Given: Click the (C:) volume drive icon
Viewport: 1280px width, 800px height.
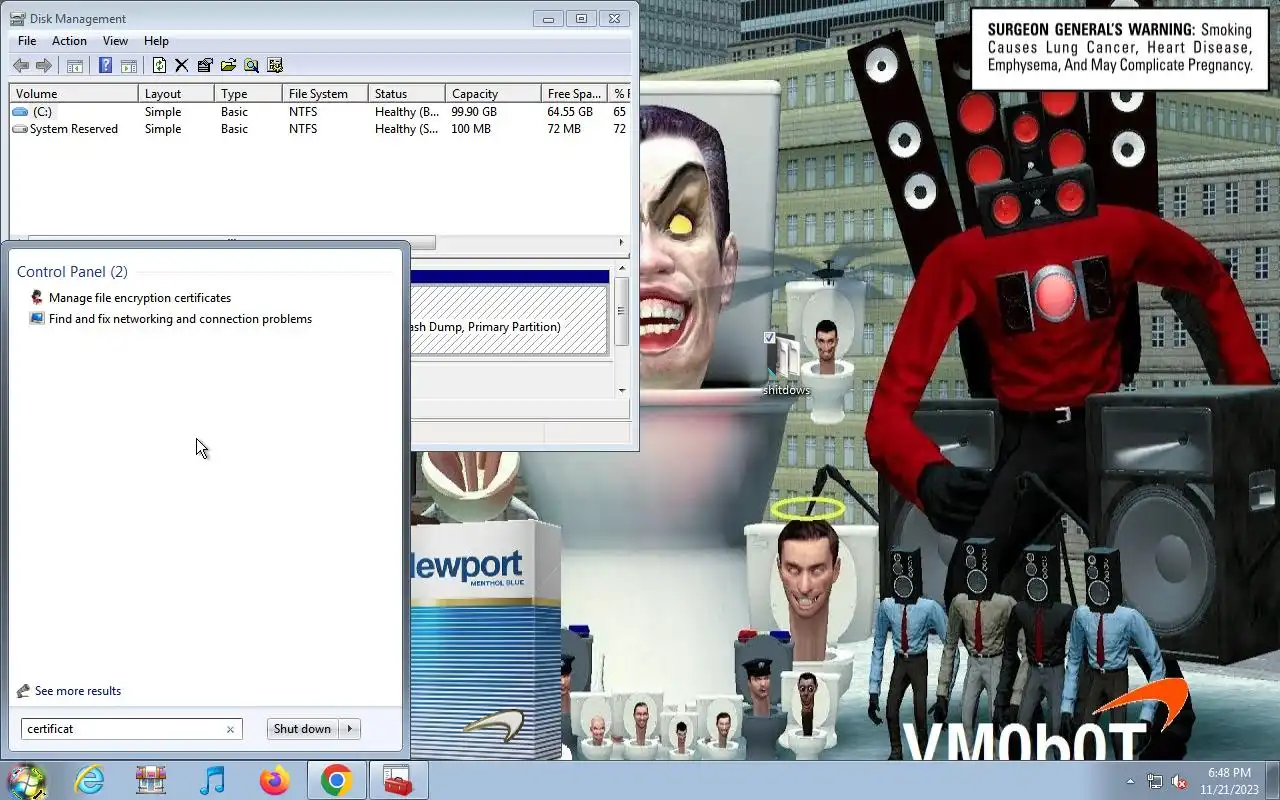Looking at the screenshot, I should click(20, 112).
